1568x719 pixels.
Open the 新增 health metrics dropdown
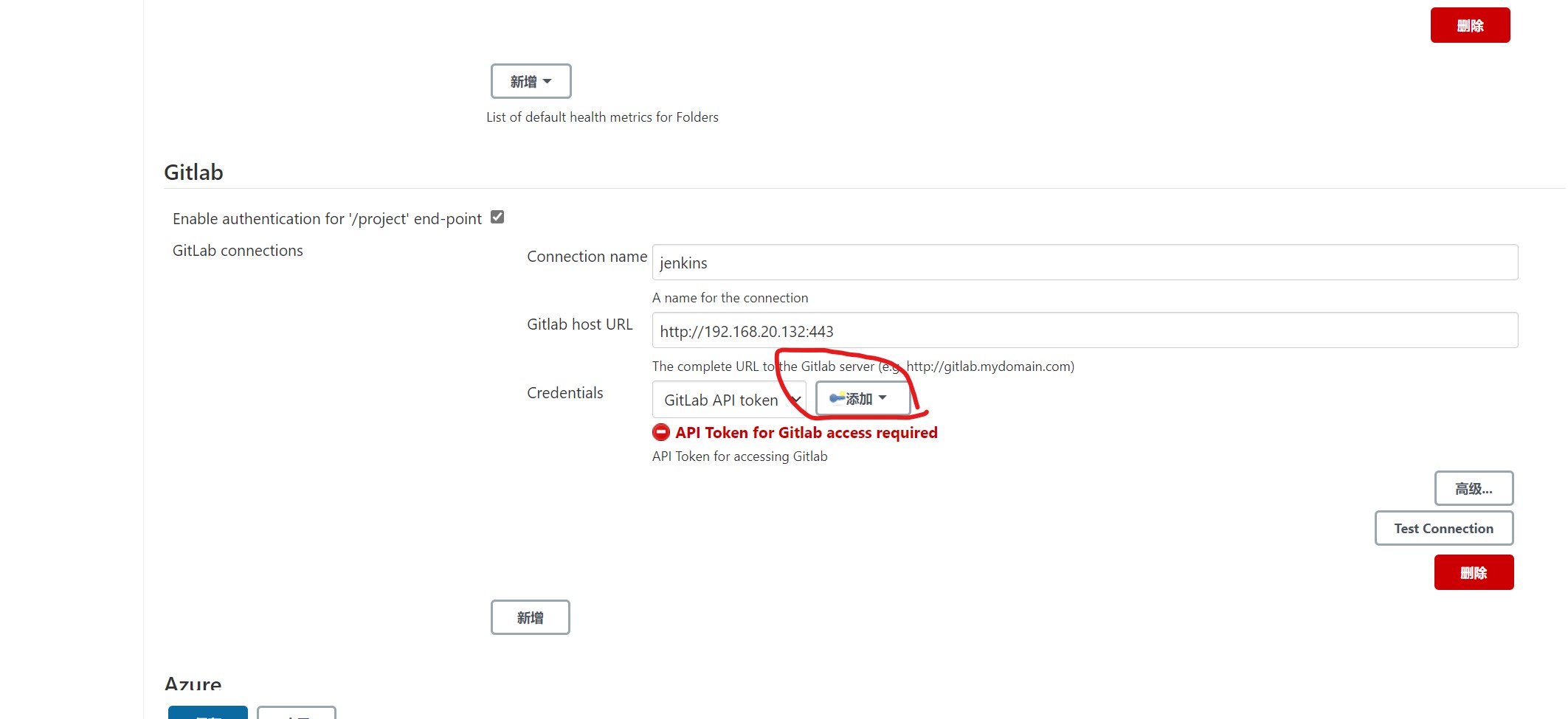(531, 82)
